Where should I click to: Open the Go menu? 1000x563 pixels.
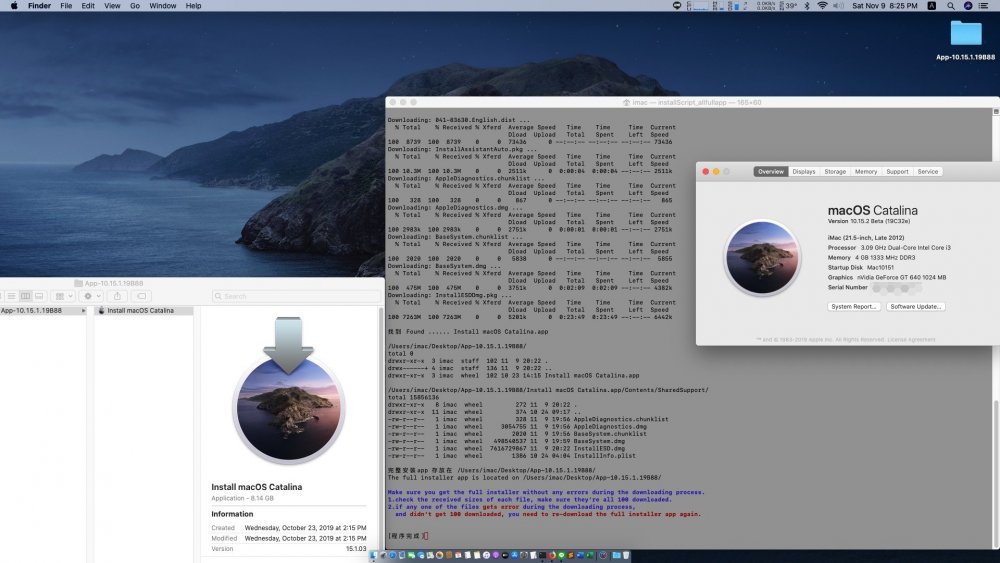pos(135,6)
